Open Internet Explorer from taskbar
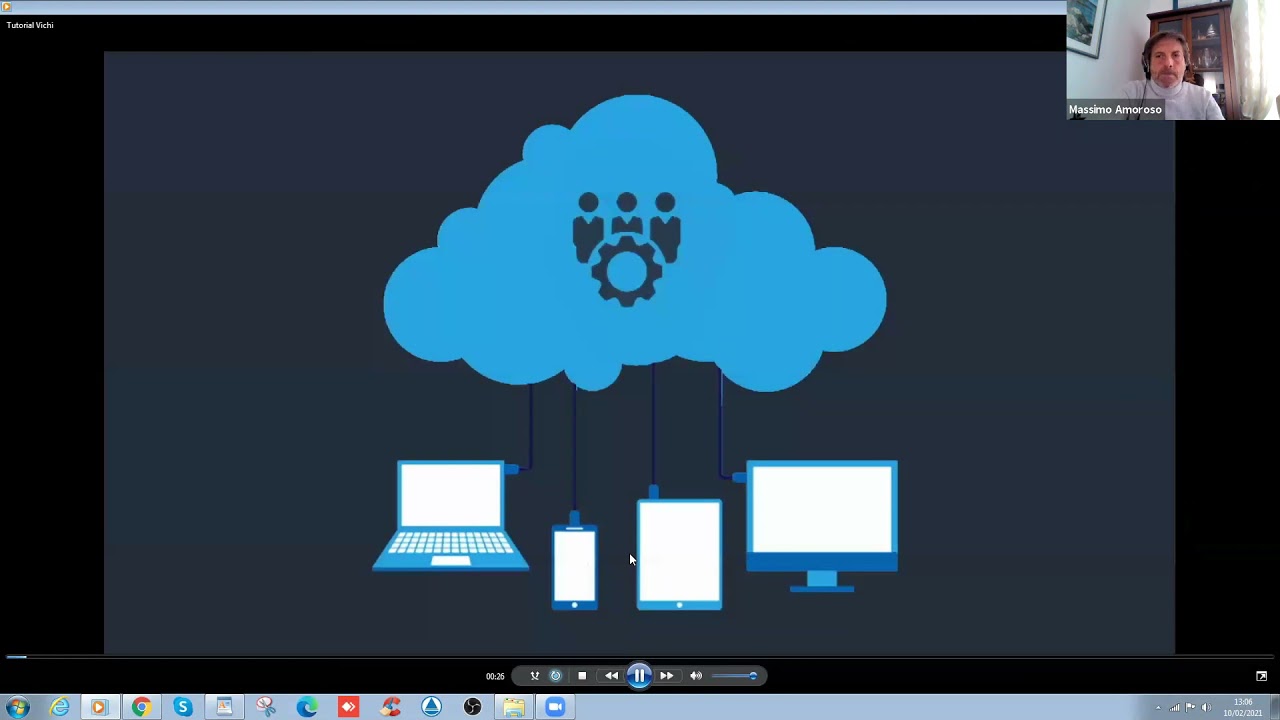The image size is (1280, 720). coord(60,707)
